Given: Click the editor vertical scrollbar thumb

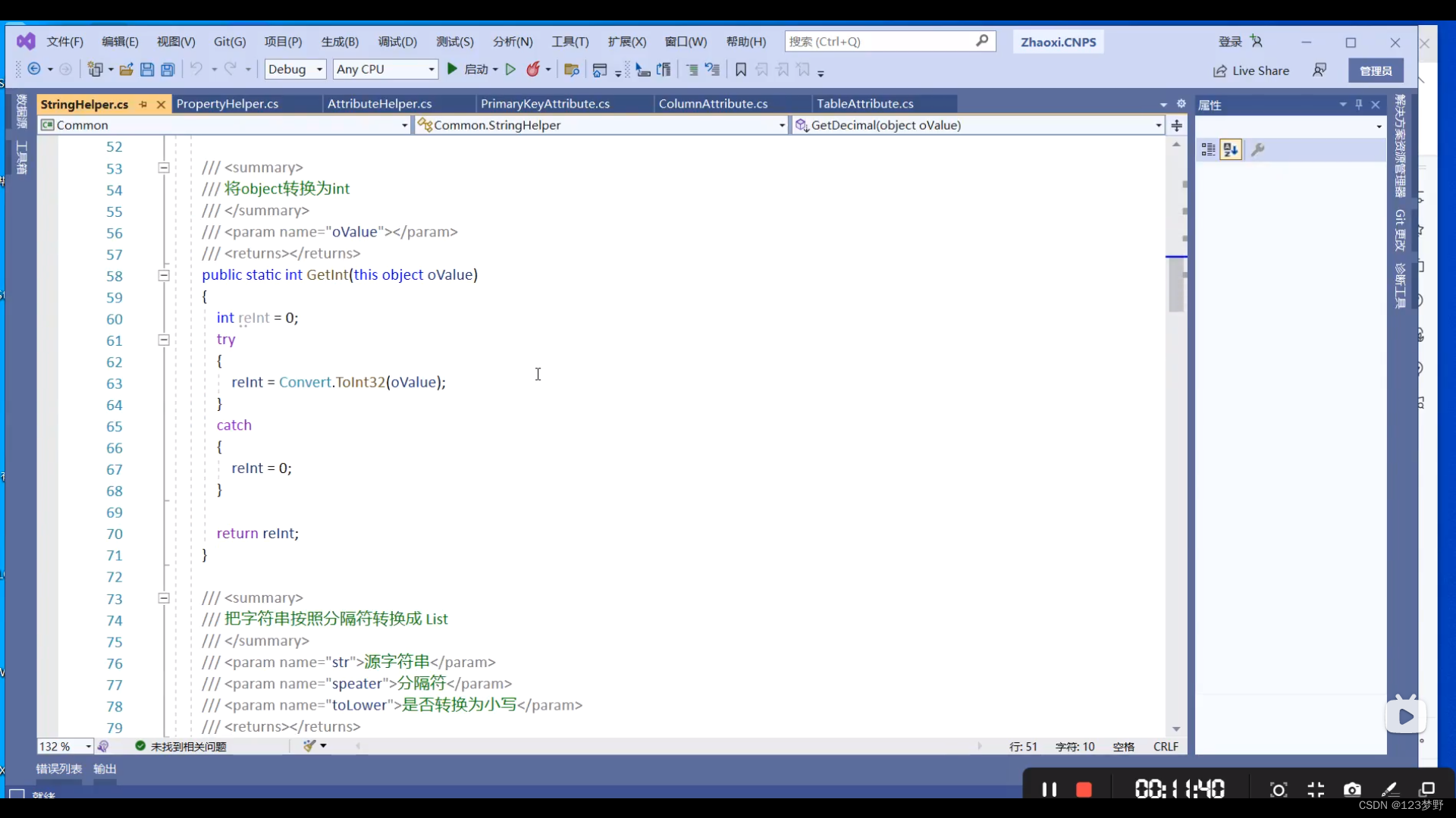Looking at the screenshot, I should [1176, 284].
